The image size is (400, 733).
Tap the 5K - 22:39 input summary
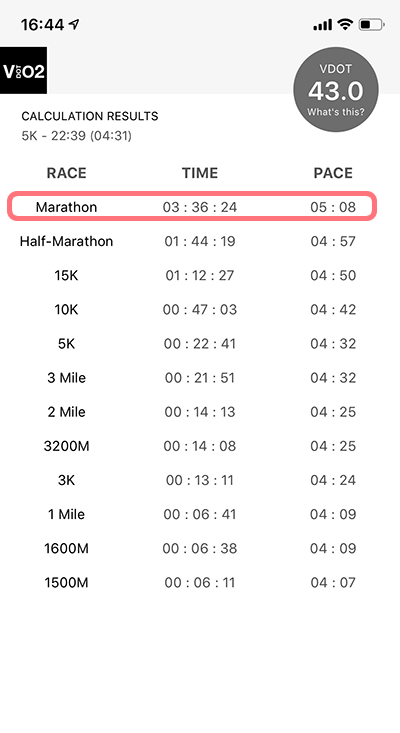(77, 136)
